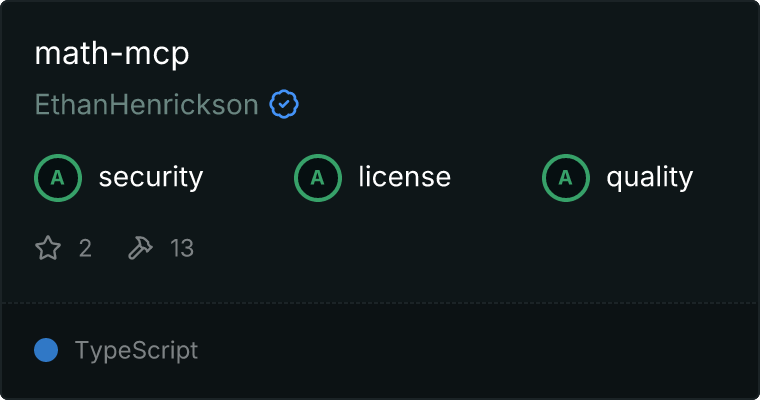Click the TypeScript language label

(136, 351)
